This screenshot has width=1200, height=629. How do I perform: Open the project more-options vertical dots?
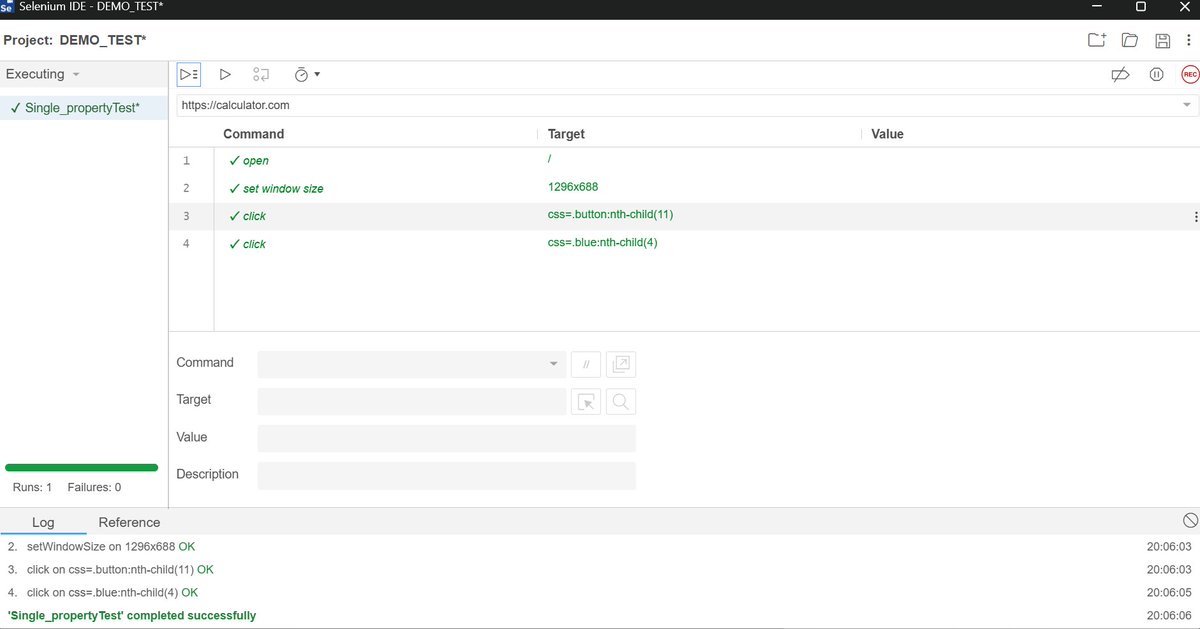coord(1191,40)
